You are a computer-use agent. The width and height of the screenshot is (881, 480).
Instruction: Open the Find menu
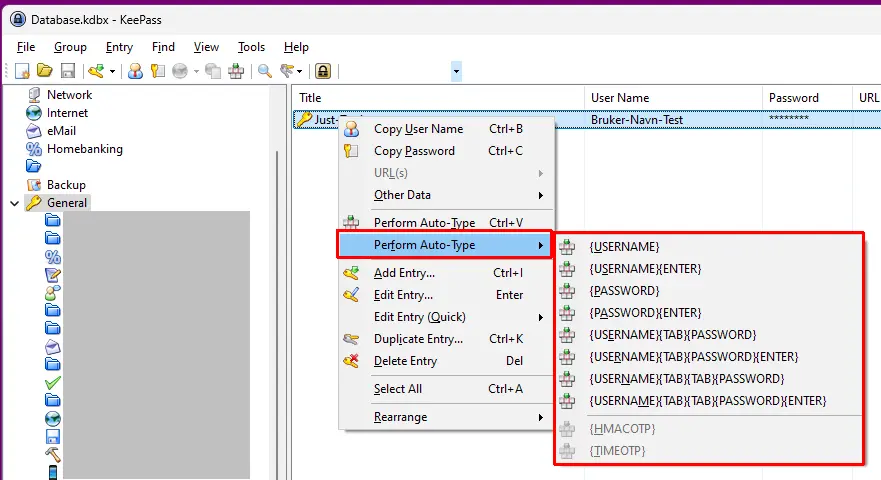pos(163,47)
